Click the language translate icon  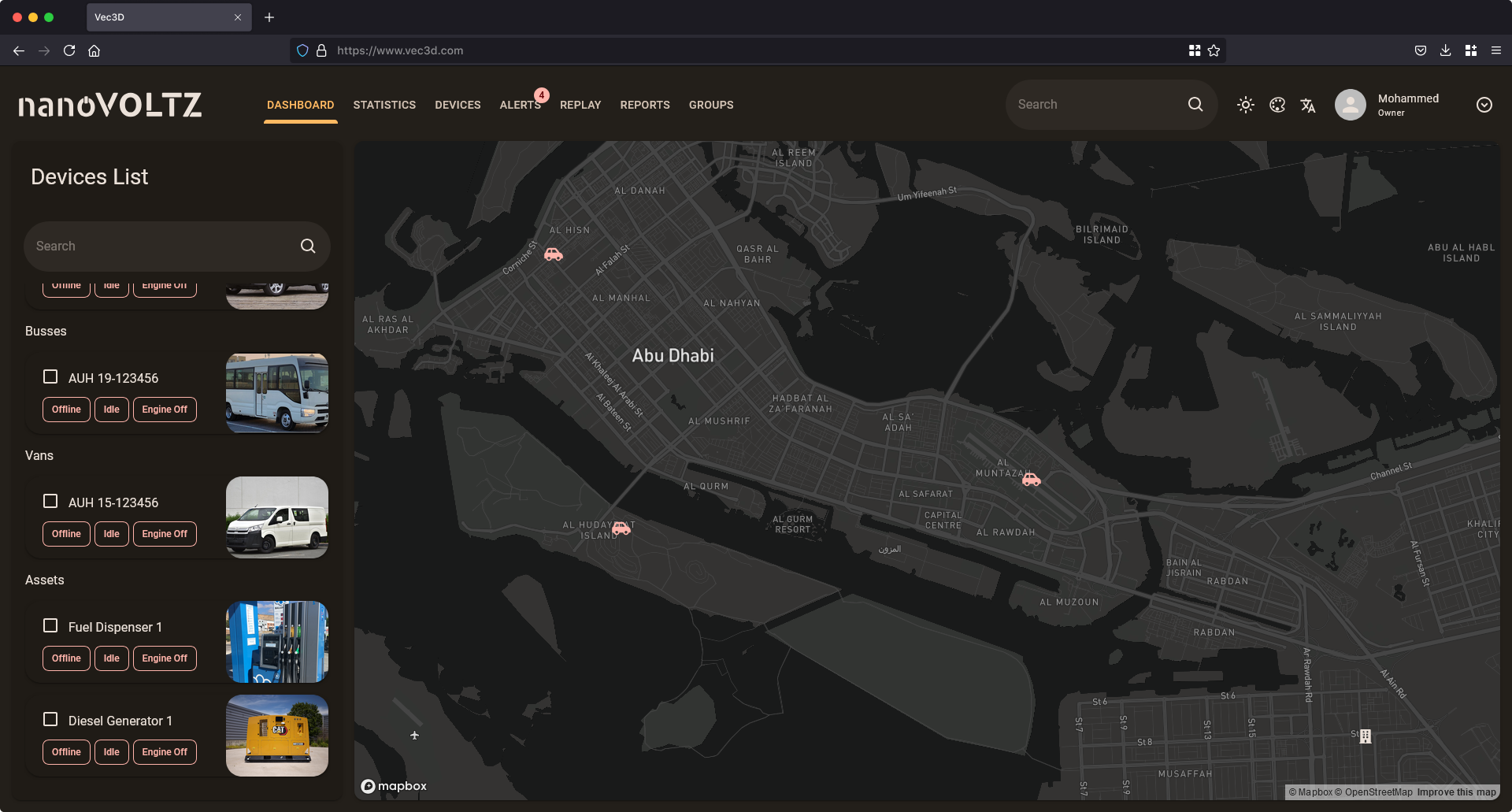click(x=1308, y=105)
